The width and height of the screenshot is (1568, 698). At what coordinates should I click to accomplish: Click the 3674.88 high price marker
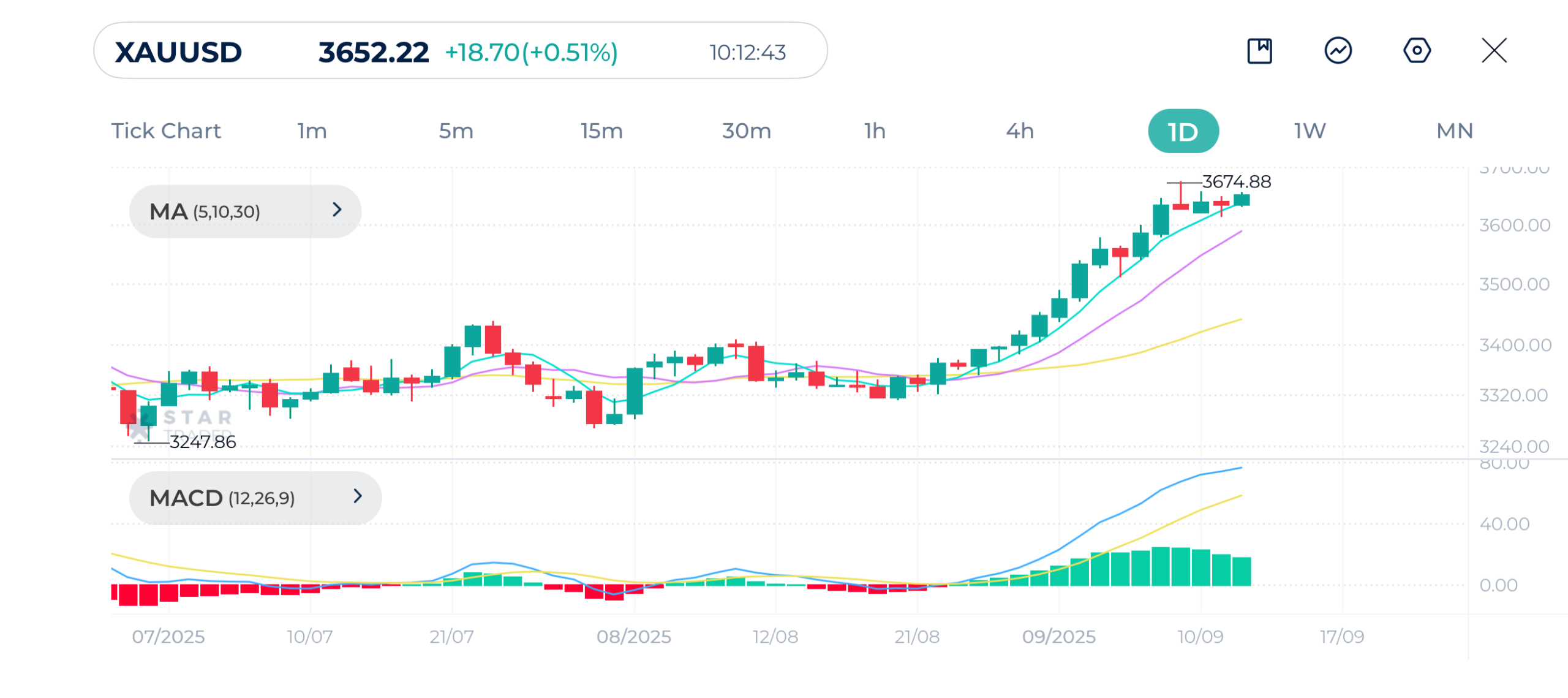1236,182
